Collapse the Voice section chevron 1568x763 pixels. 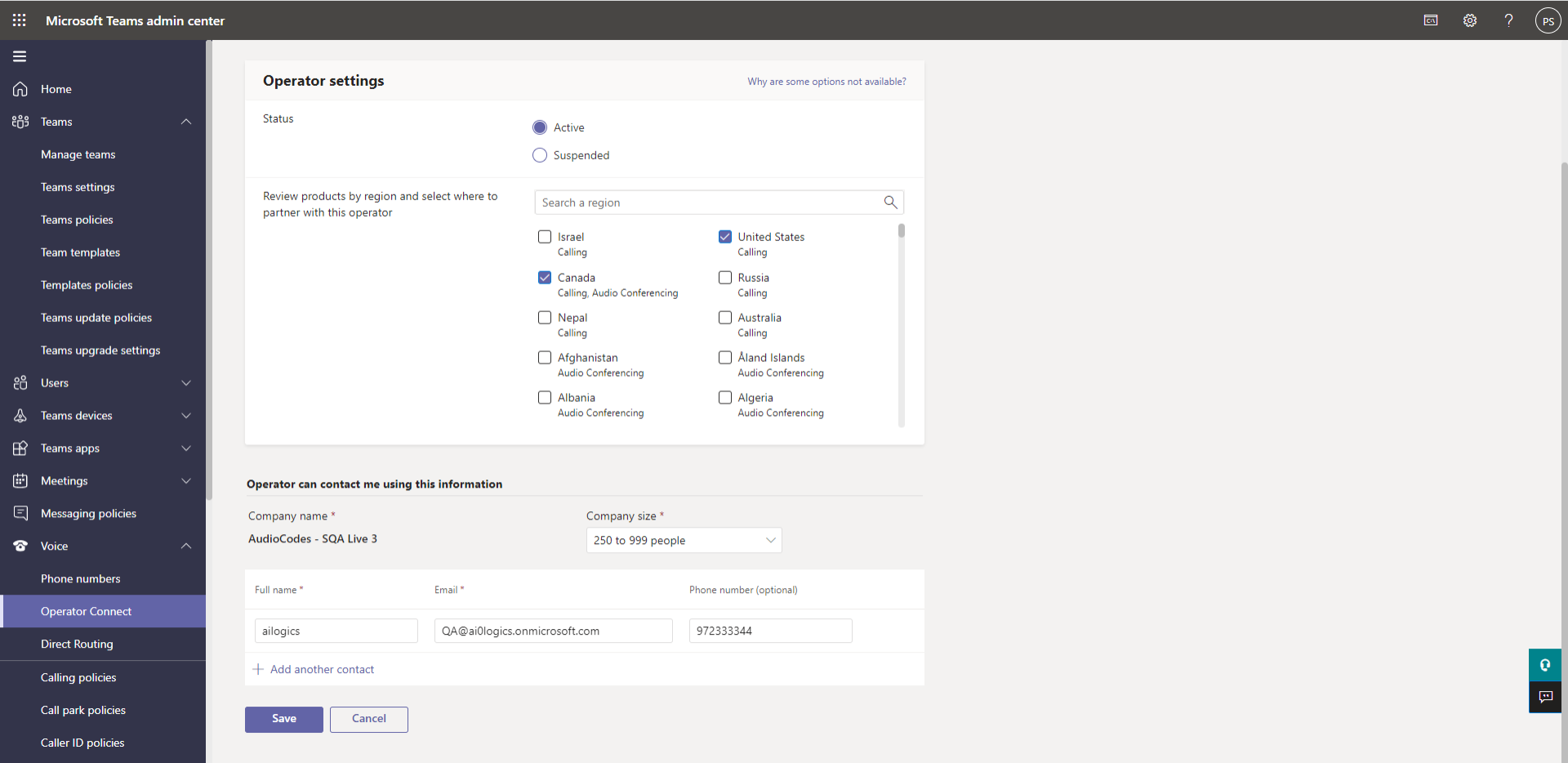tap(186, 546)
